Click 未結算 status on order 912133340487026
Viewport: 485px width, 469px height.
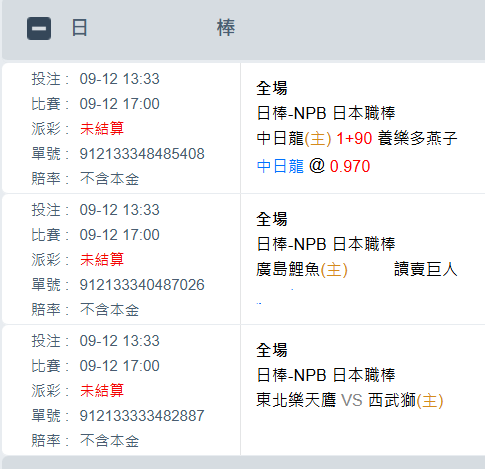pos(102,259)
